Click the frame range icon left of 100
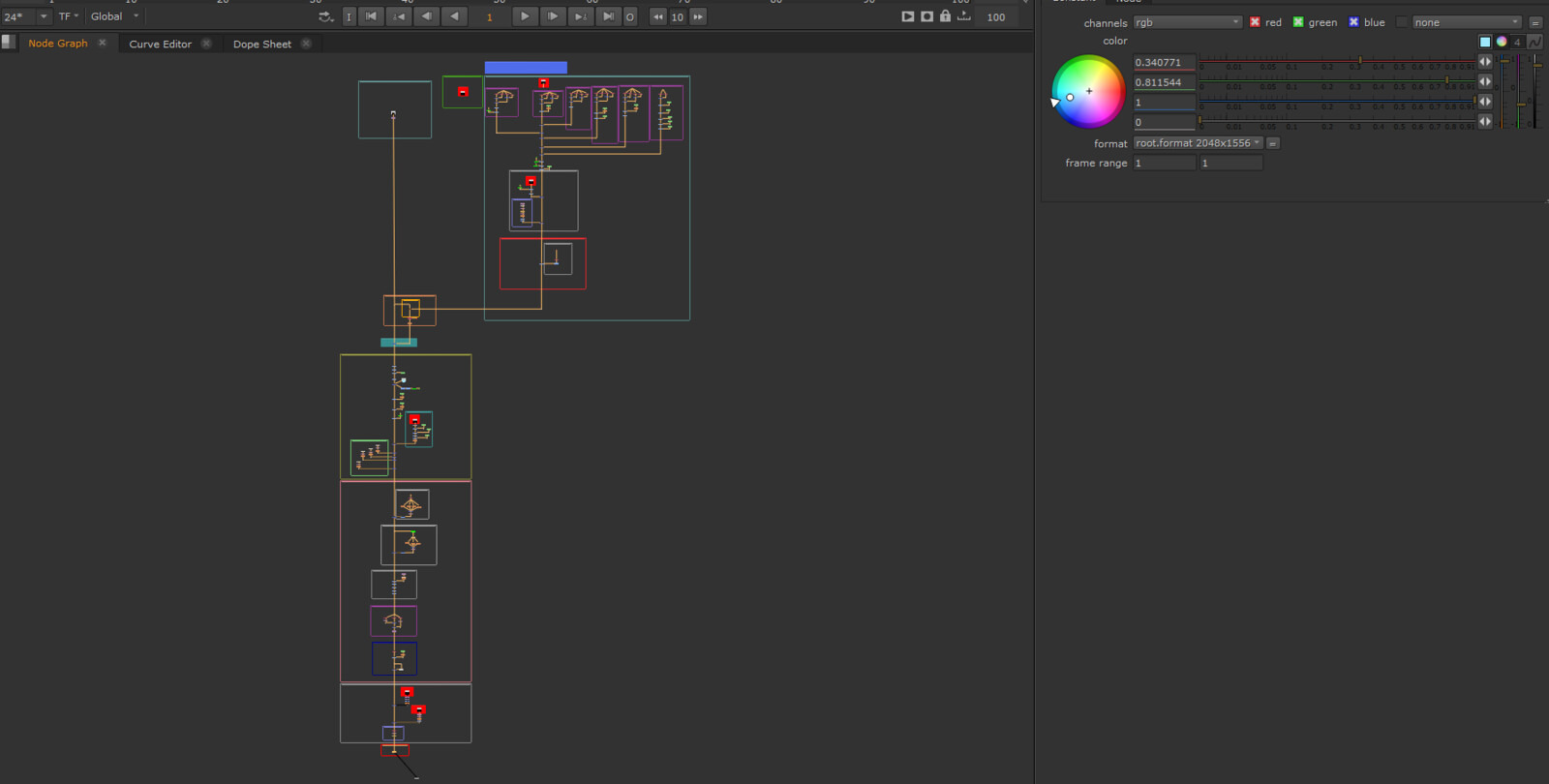Screen dimensions: 1549x784 click(x=964, y=15)
